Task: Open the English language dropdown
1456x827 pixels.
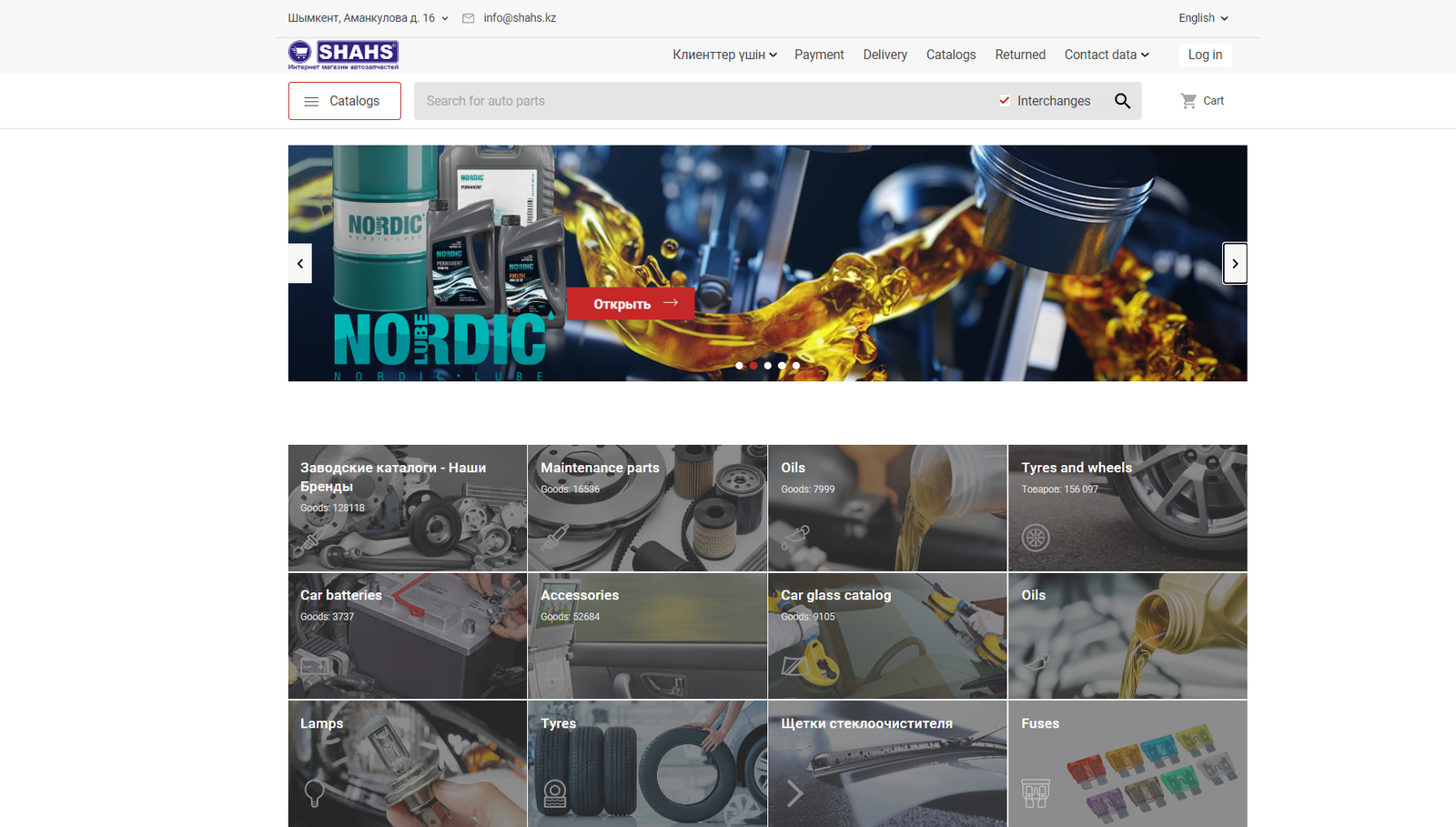Action: coord(1201,17)
